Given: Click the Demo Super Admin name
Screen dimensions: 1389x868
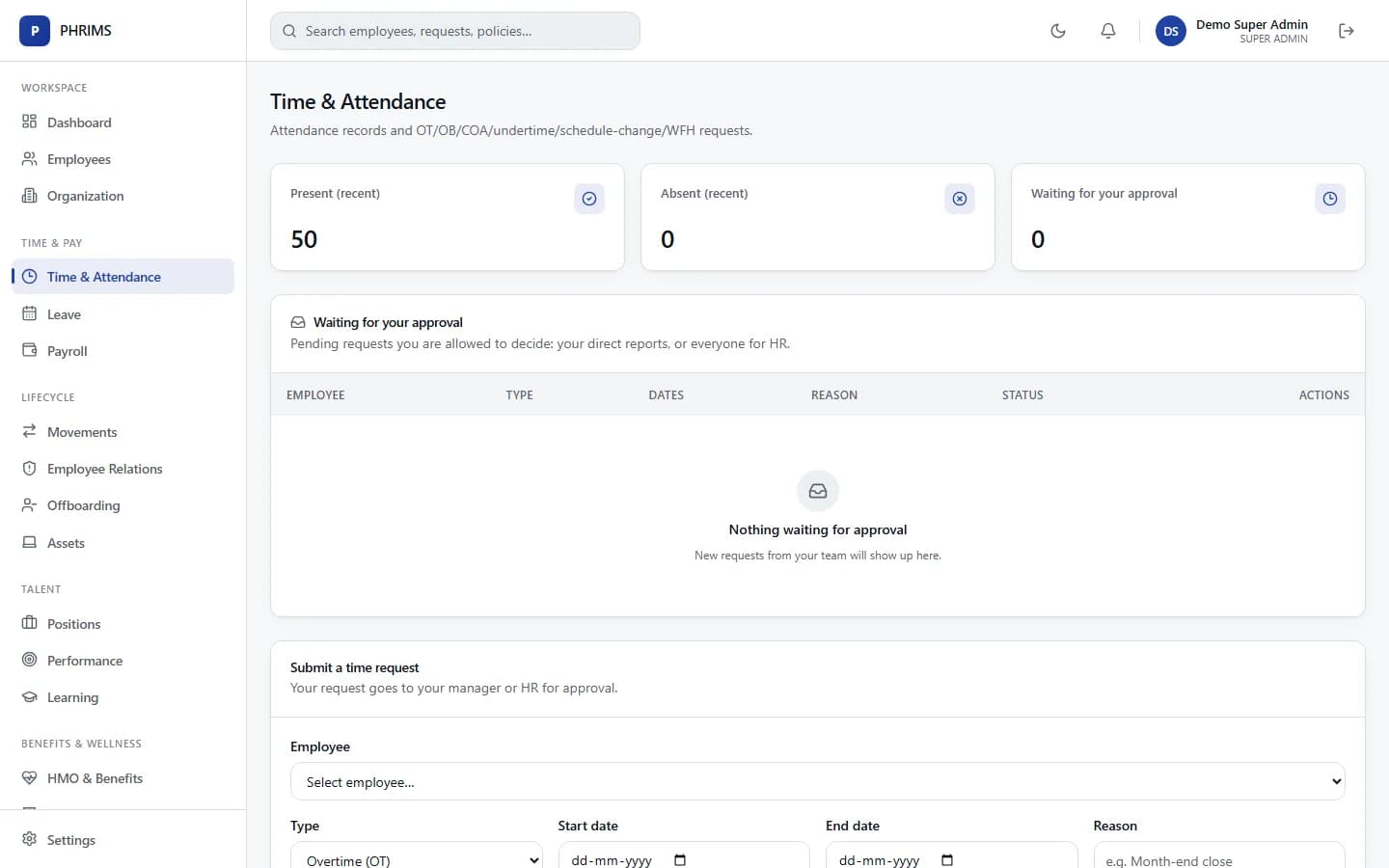Looking at the screenshot, I should (x=1252, y=24).
